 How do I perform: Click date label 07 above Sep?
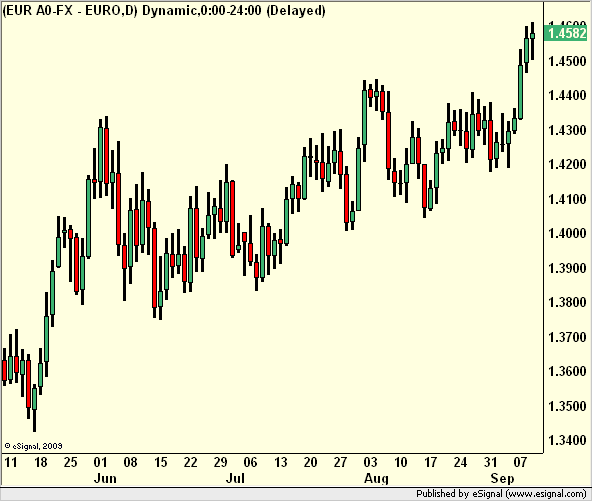(x=520, y=462)
